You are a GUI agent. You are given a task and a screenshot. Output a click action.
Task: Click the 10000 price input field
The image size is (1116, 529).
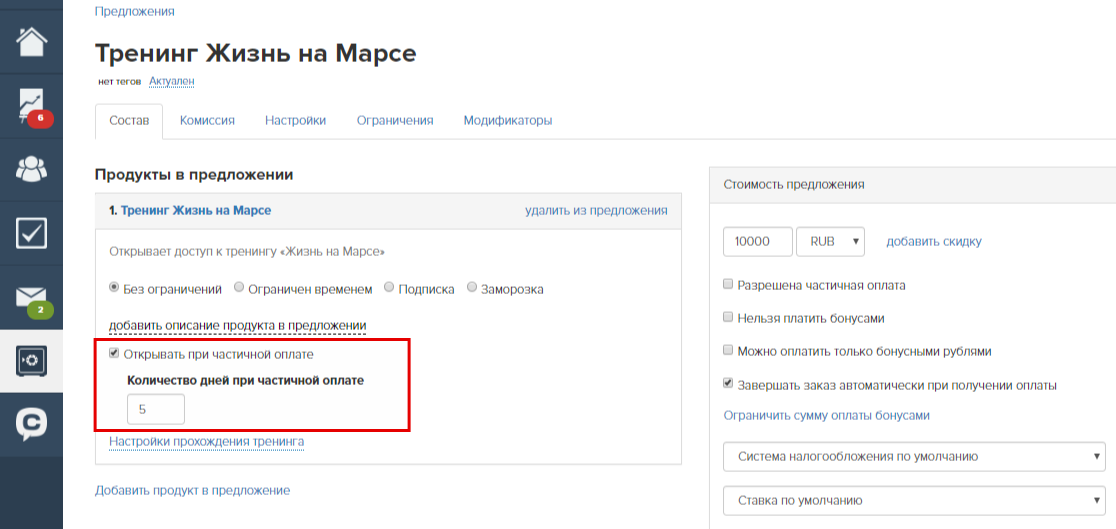758,241
